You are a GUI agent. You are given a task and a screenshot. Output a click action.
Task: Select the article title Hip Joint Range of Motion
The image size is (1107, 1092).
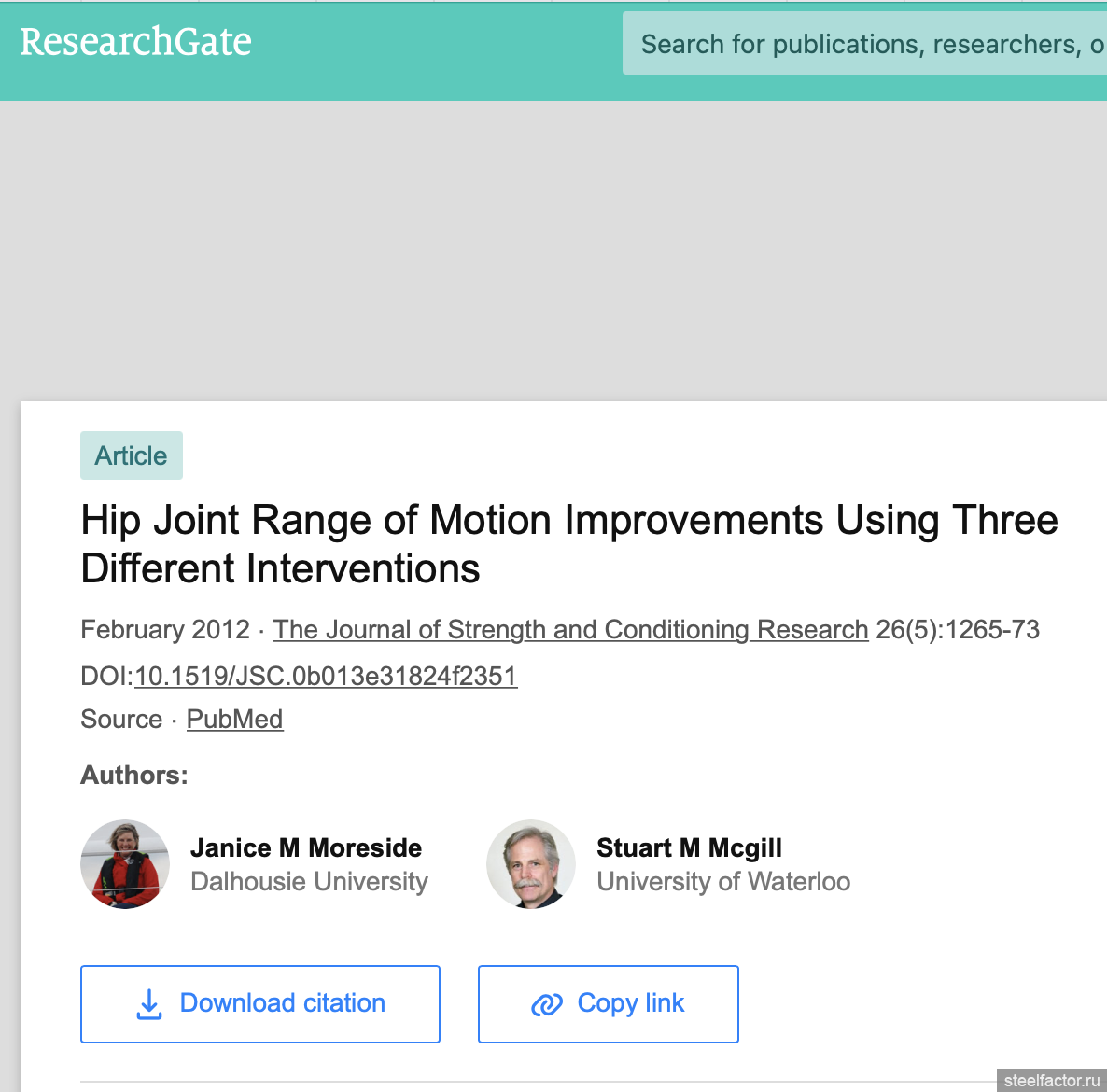(x=569, y=543)
